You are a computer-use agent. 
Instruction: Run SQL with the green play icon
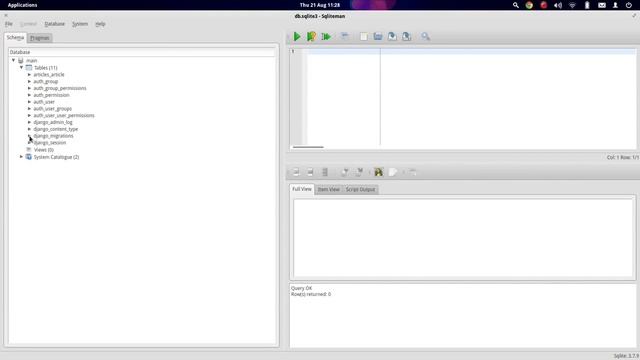click(x=297, y=37)
